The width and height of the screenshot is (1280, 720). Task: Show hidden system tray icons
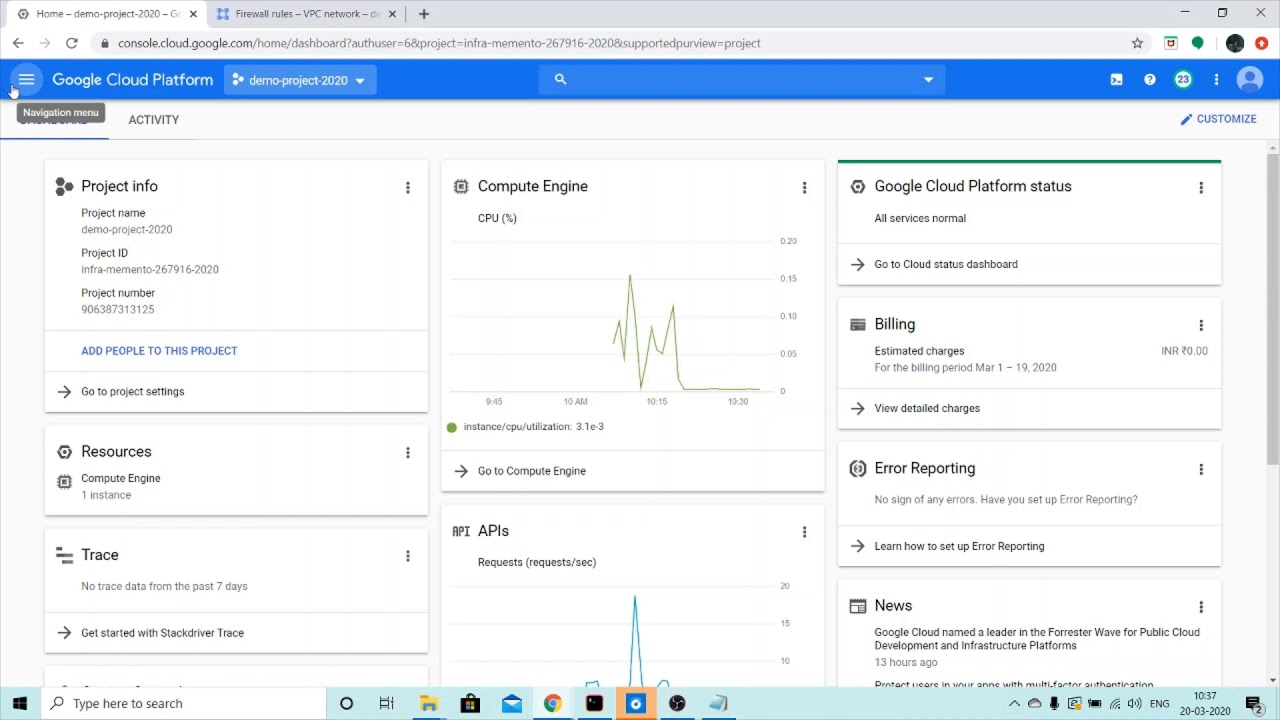1014,703
